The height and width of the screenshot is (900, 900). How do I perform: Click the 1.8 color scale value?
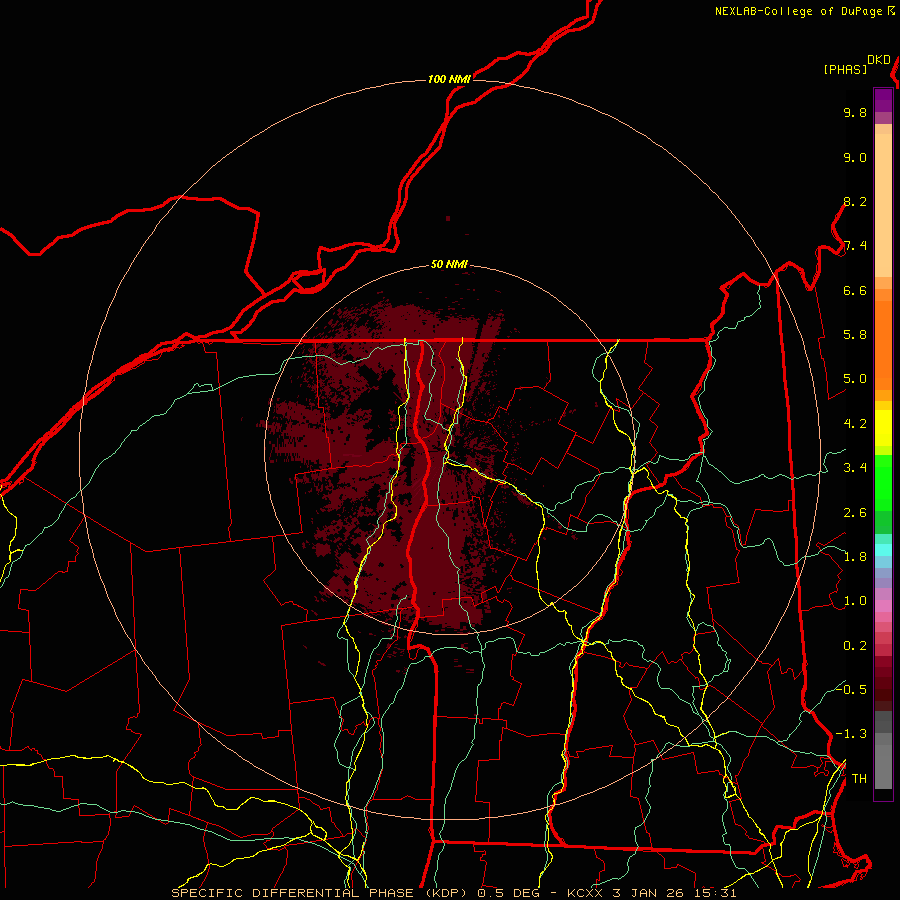[855, 557]
